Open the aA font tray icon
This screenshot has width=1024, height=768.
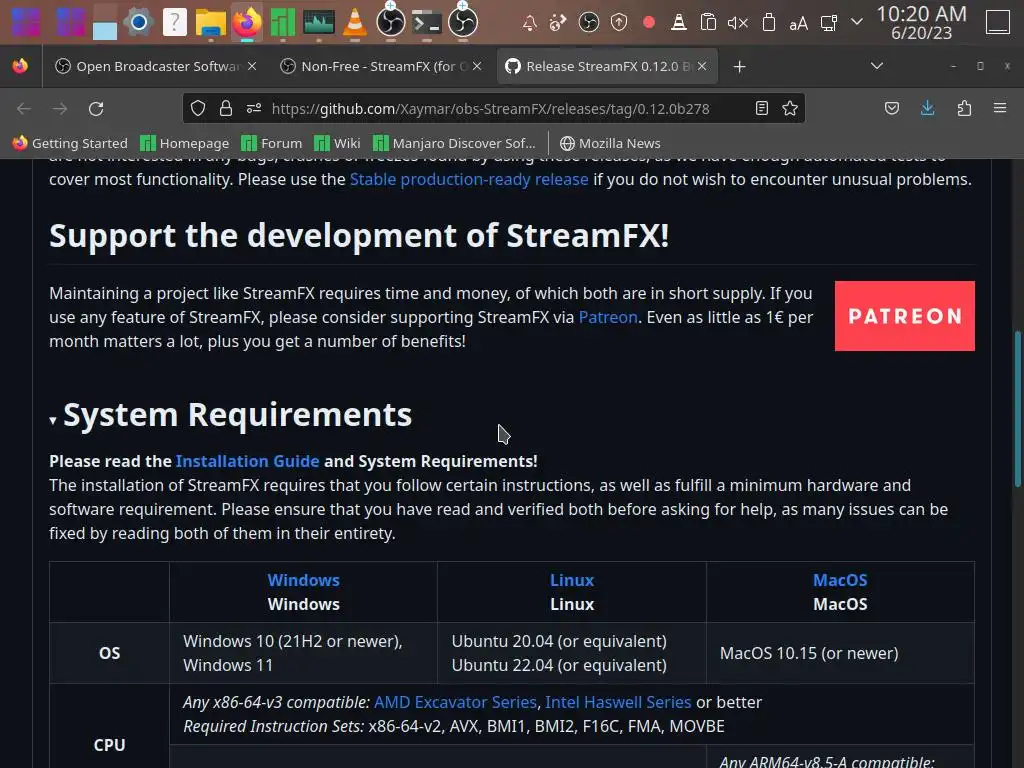(x=798, y=24)
